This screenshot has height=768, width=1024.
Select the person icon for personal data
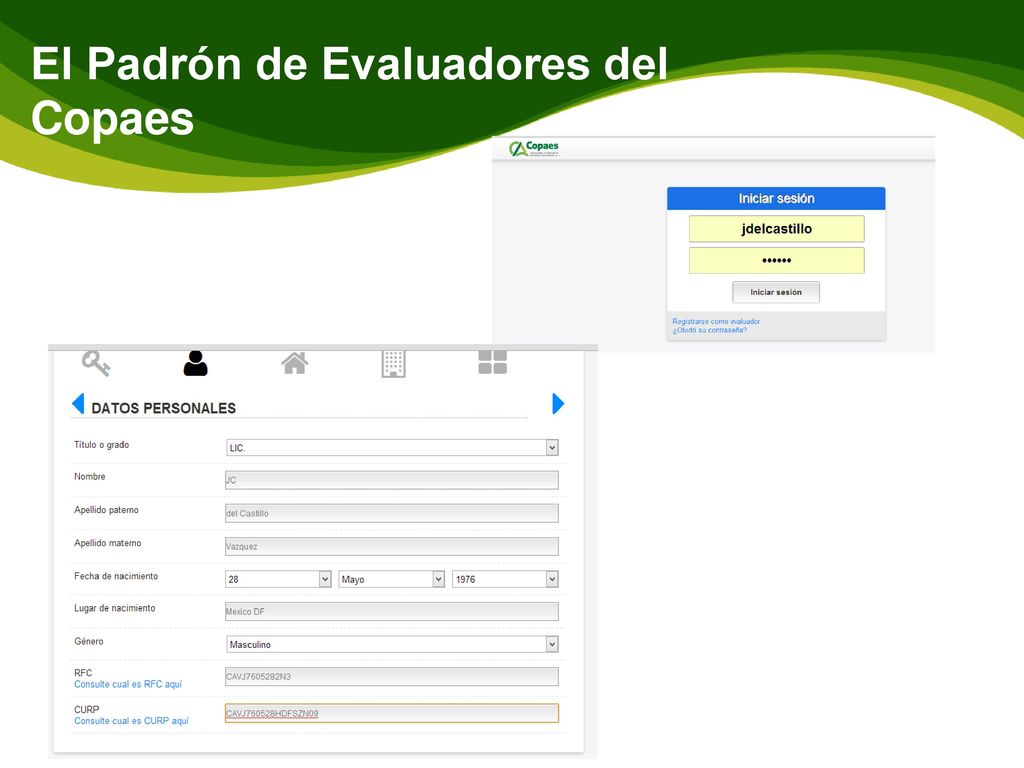(195, 363)
